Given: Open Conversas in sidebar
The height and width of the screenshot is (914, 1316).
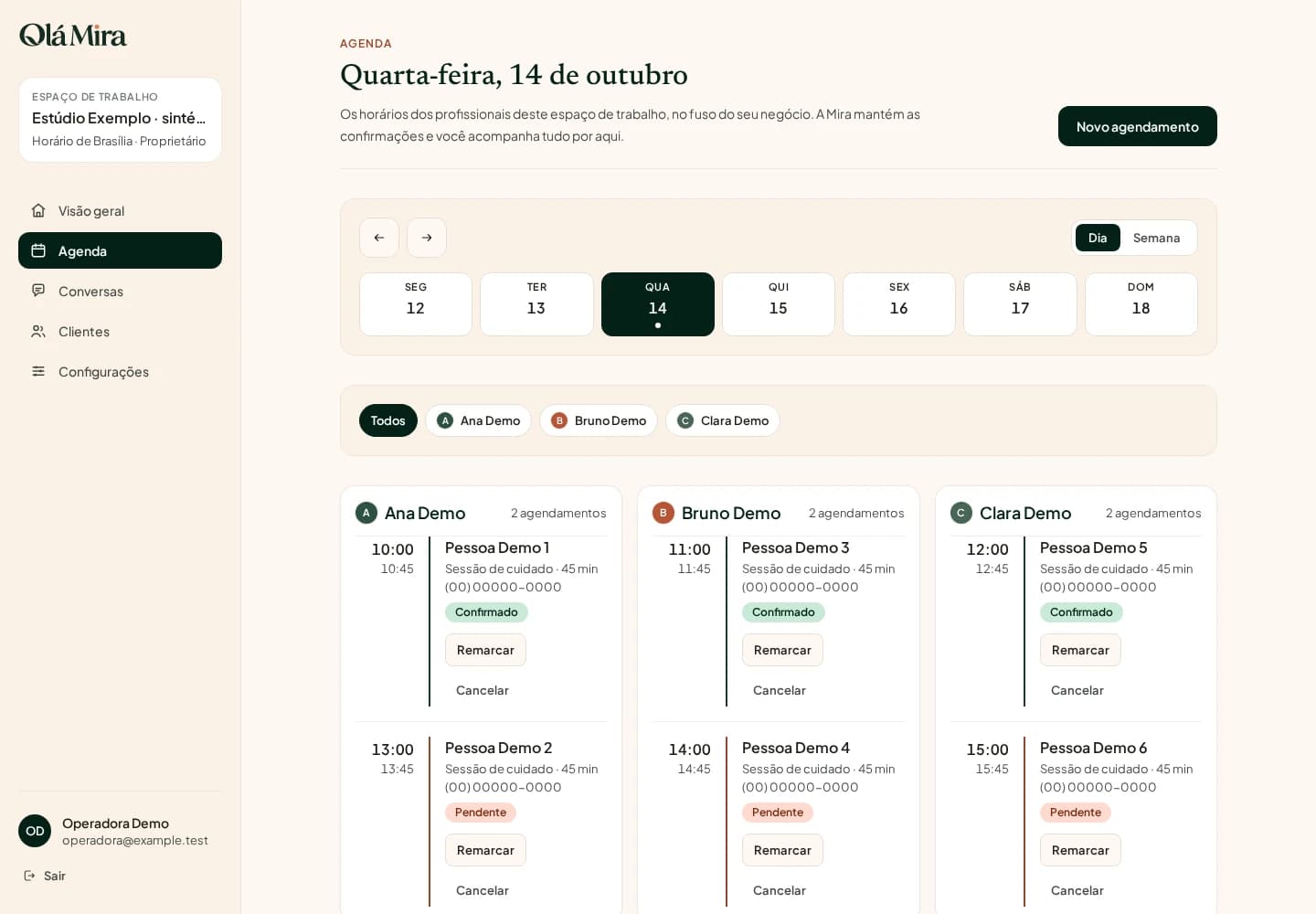Looking at the screenshot, I should tap(120, 291).
